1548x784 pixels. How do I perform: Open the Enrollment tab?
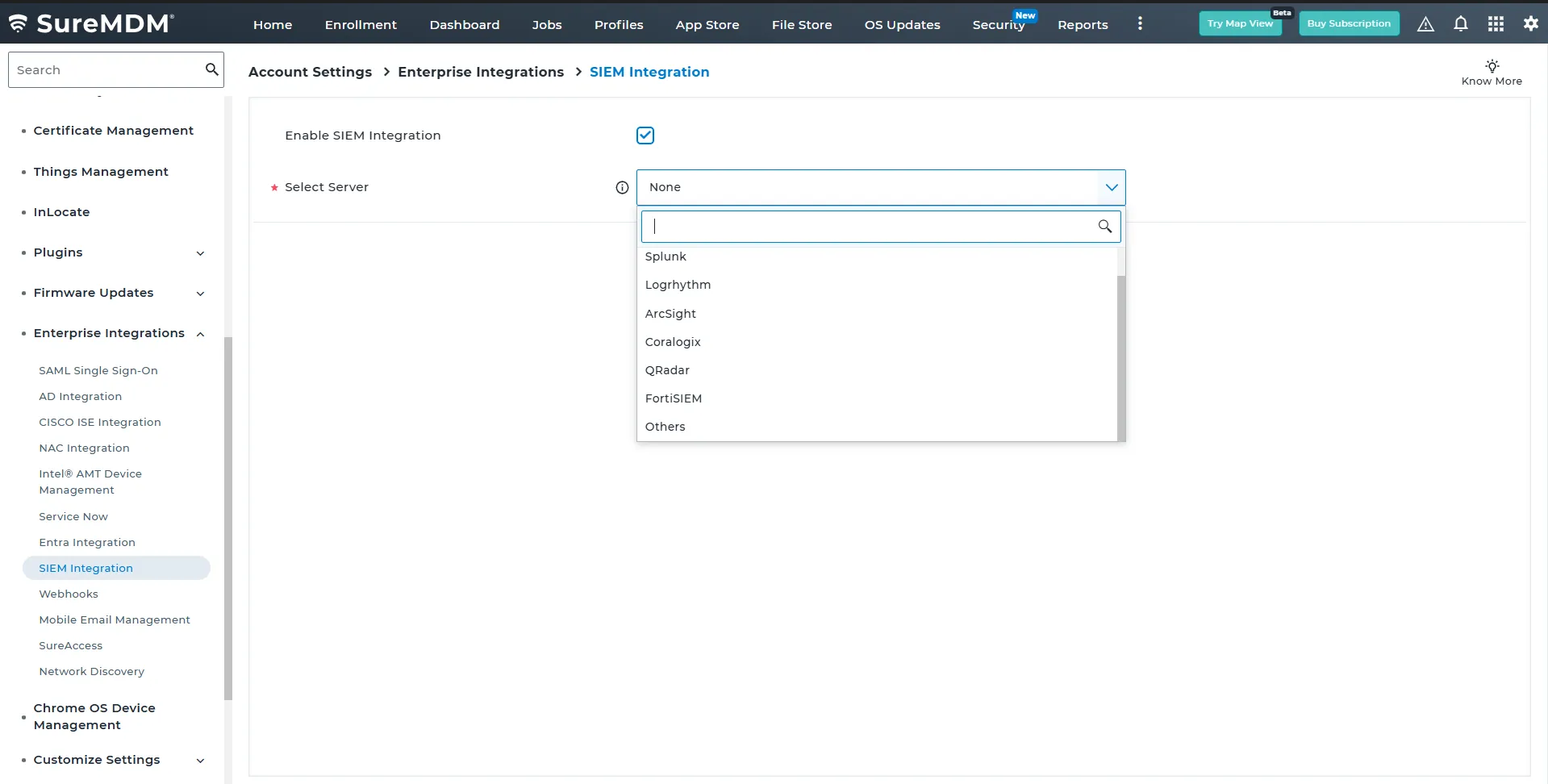click(361, 25)
